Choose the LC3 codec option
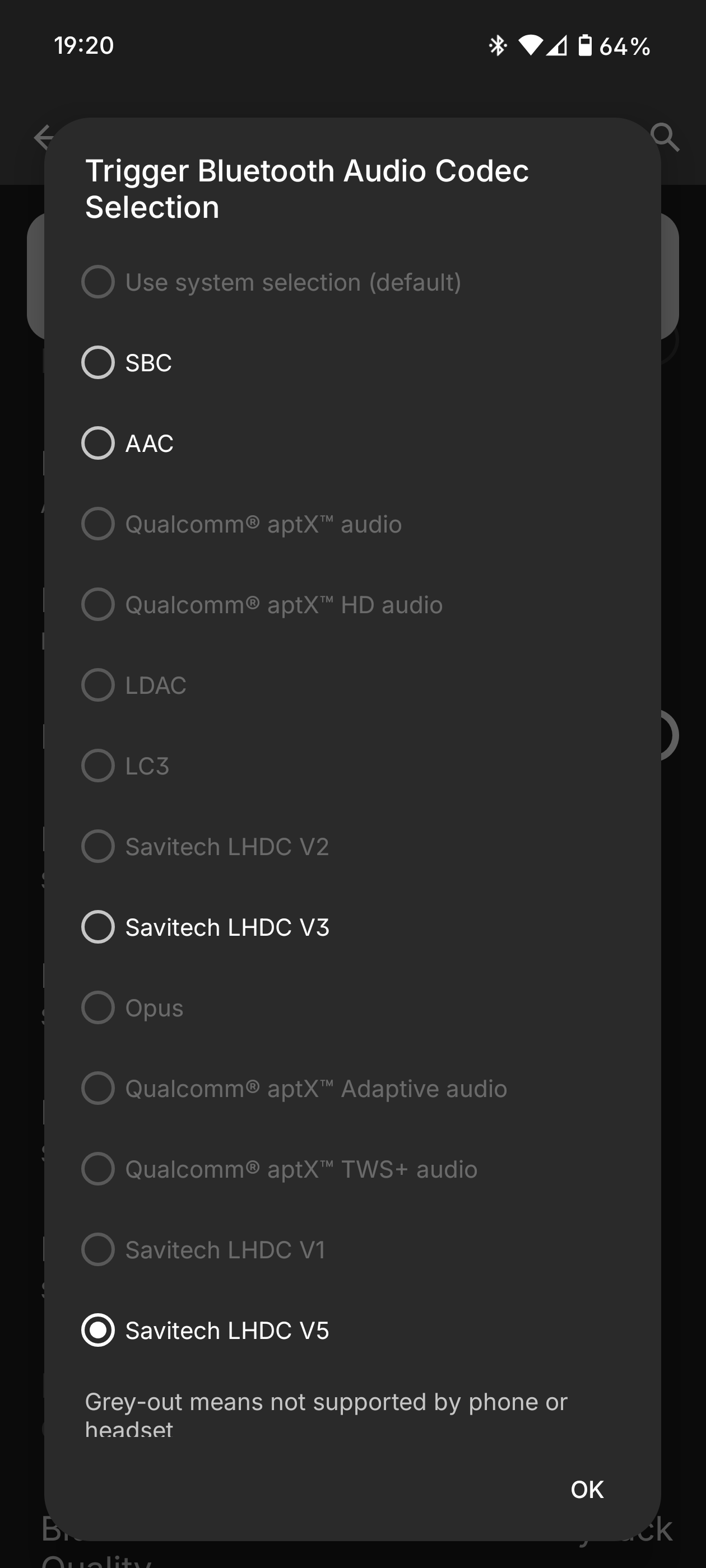Image resolution: width=706 pixels, height=1568 pixels. 98,766
